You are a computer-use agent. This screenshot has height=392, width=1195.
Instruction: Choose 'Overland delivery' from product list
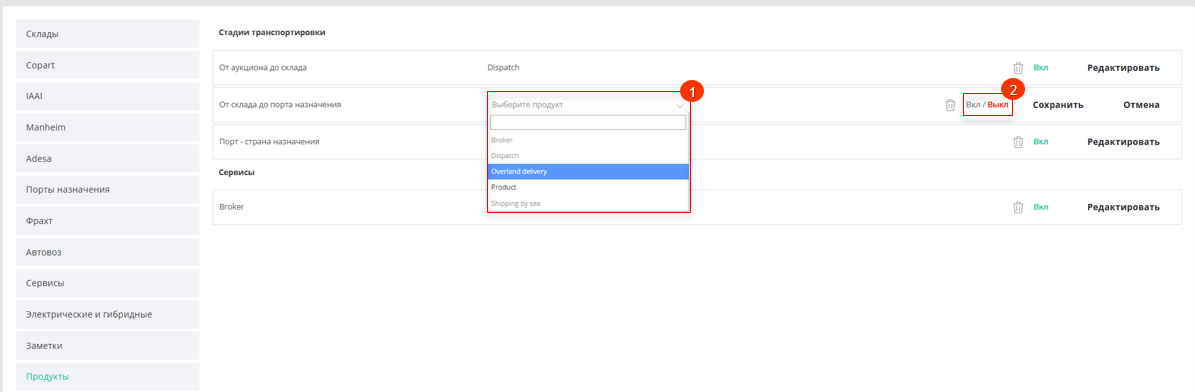[588, 172]
